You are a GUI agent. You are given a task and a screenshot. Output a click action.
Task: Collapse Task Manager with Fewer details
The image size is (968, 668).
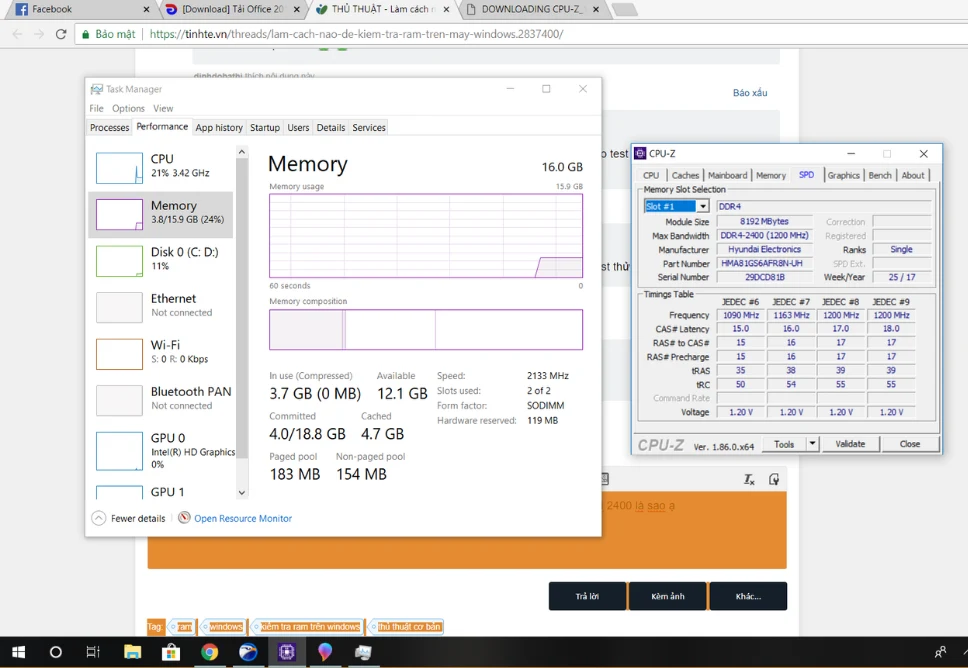pos(129,519)
